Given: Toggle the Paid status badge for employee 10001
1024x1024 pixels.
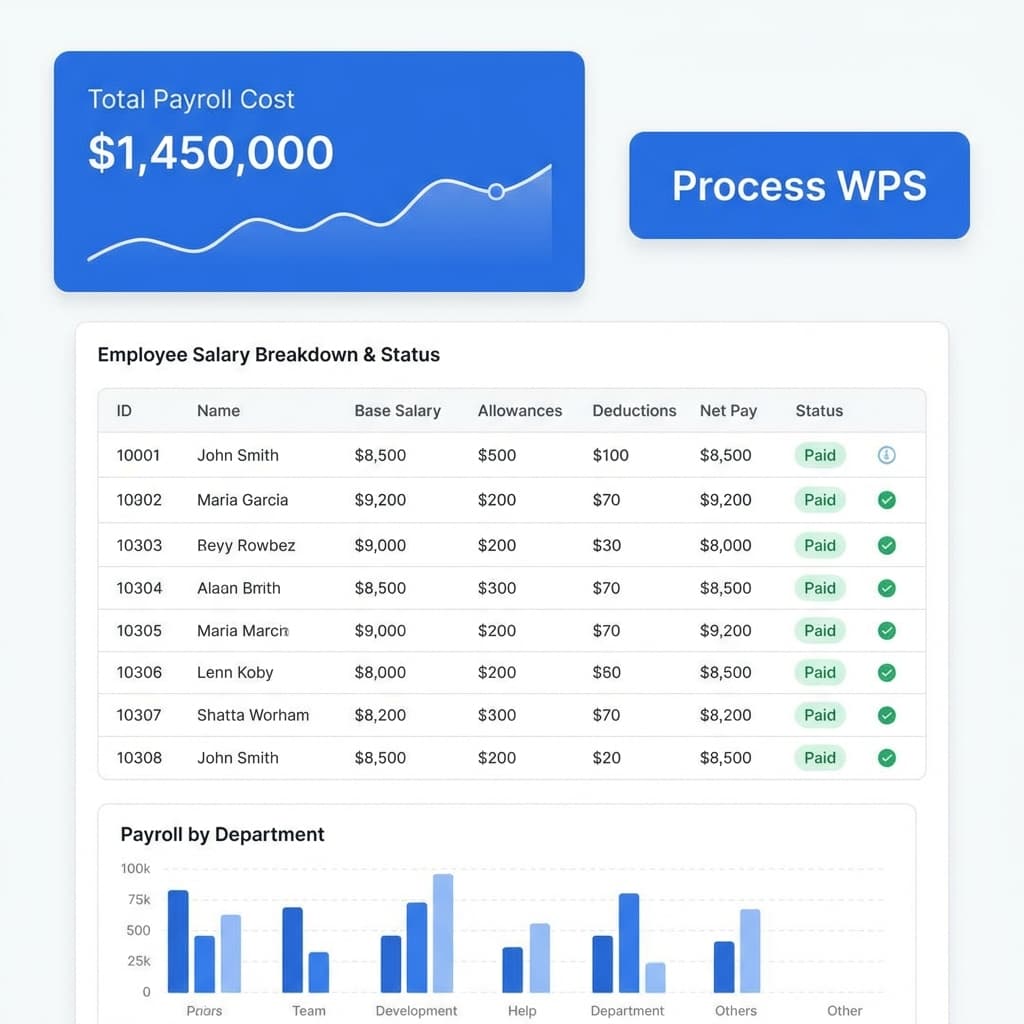Looking at the screenshot, I should click(819, 455).
